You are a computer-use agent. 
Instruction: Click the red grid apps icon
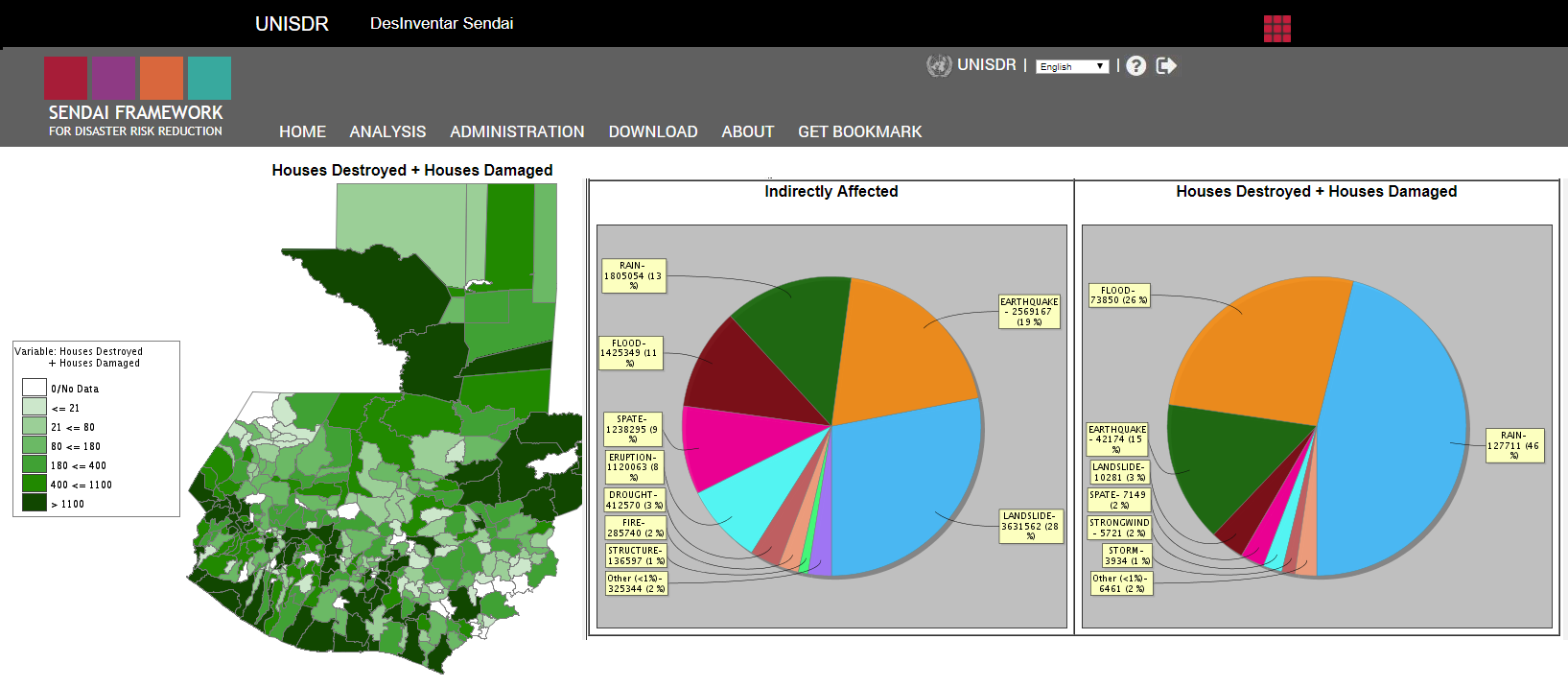(1276, 29)
